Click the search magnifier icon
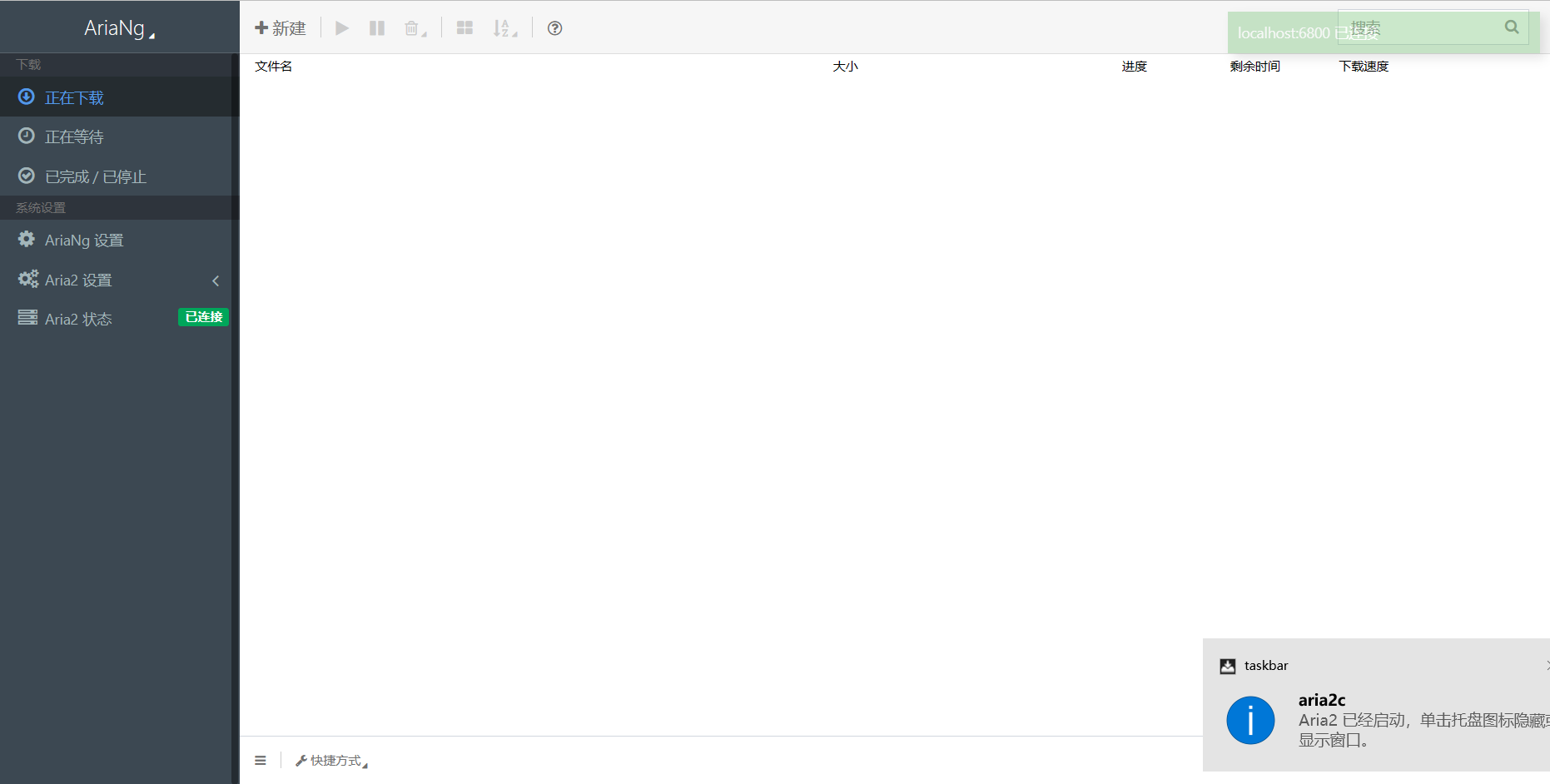The height and width of the screenshot is (784, 1550). pyautogui.click(x=1512, y=27)
